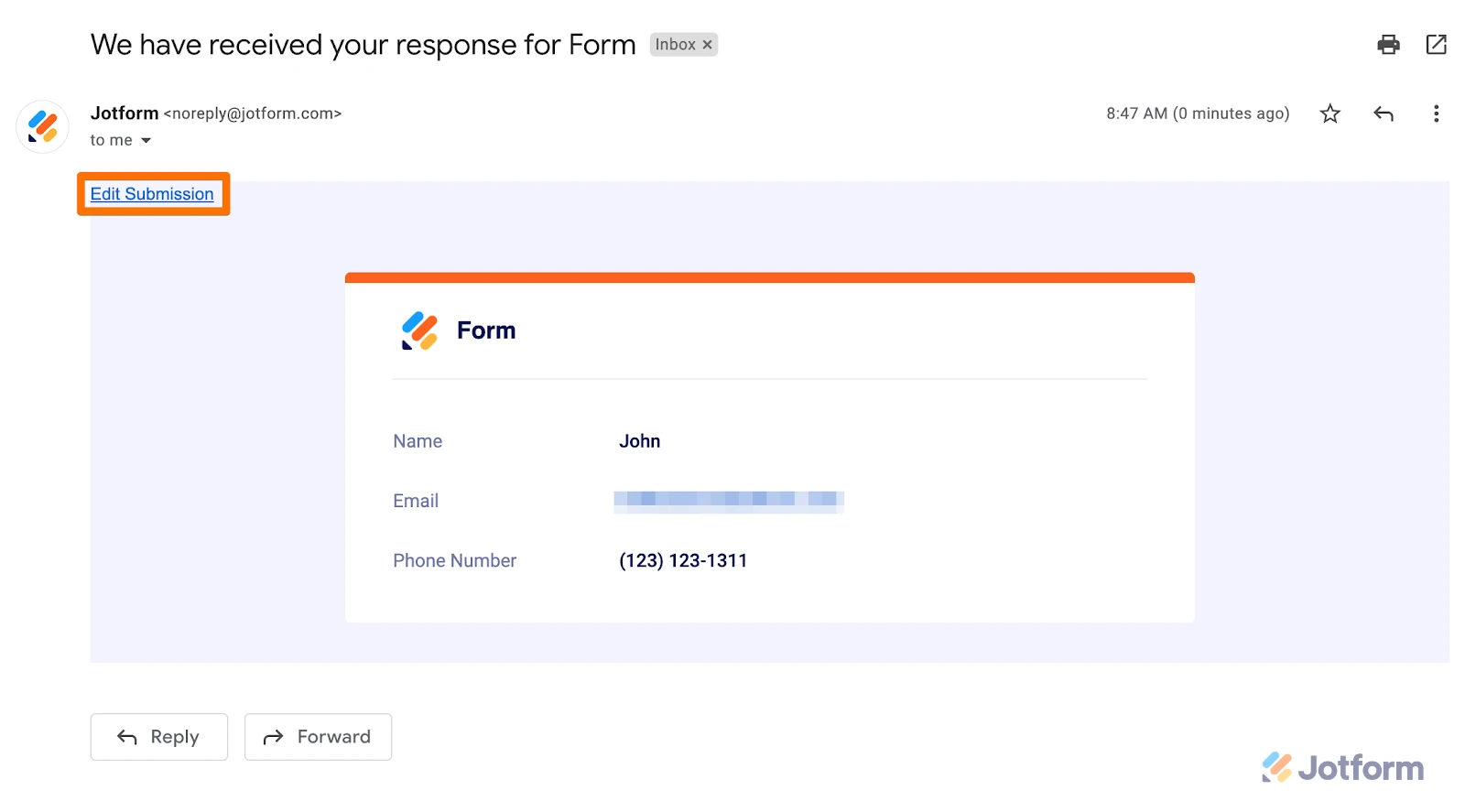Screen dimensions: 1465x812
Task: Click the orange bar atop the form card
Action: 769,276
